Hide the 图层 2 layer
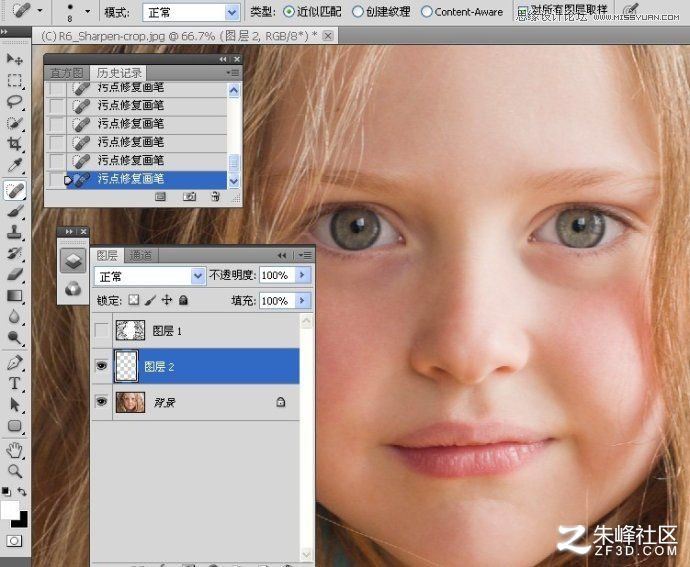The width and height of the screenshot is (690, 567). pyautogui.click(x=101, y=366)
